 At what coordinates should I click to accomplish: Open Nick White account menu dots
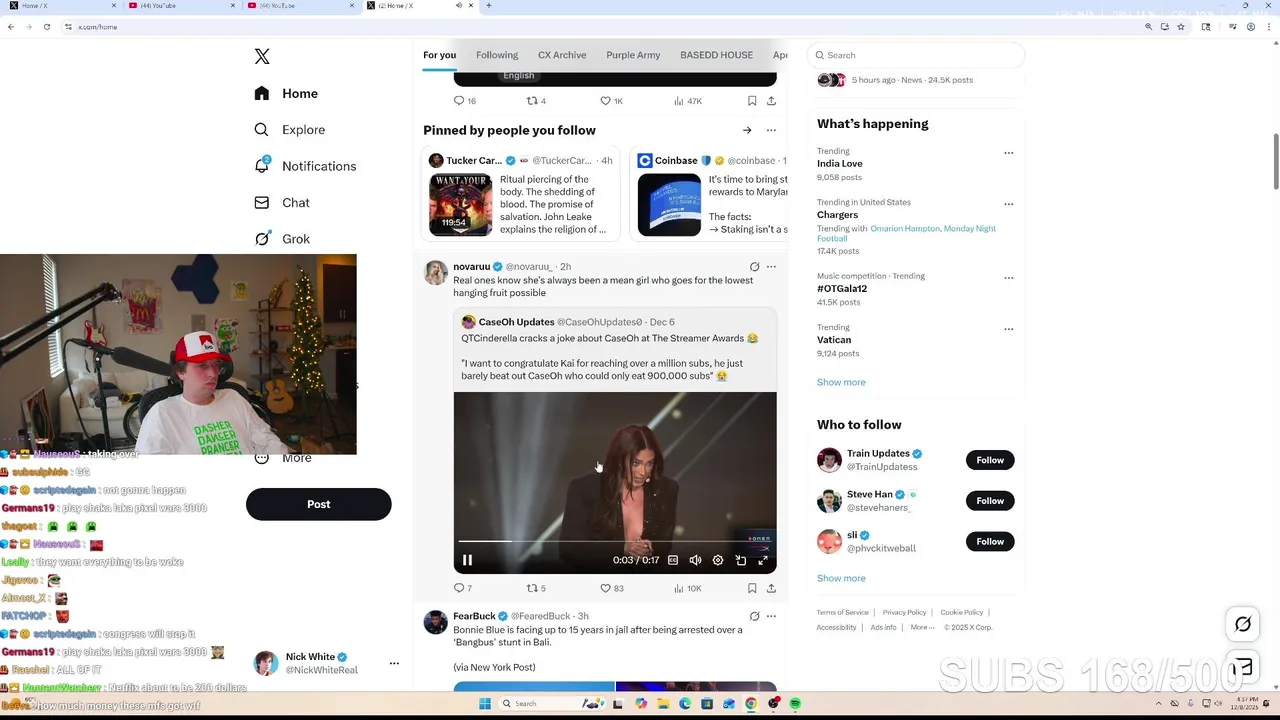click(394, 663)
